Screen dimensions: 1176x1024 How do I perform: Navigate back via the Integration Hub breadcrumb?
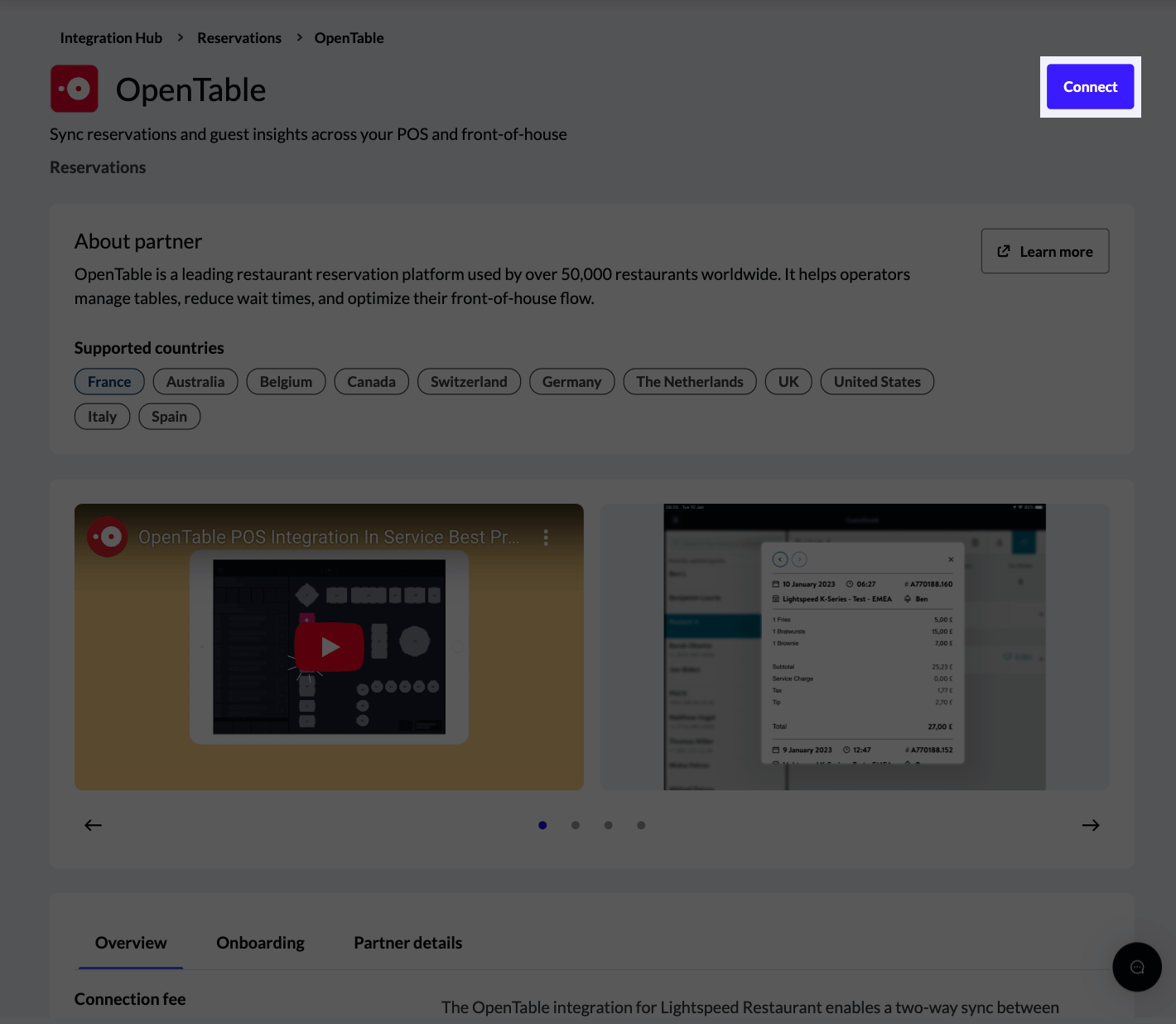[111, 37]
